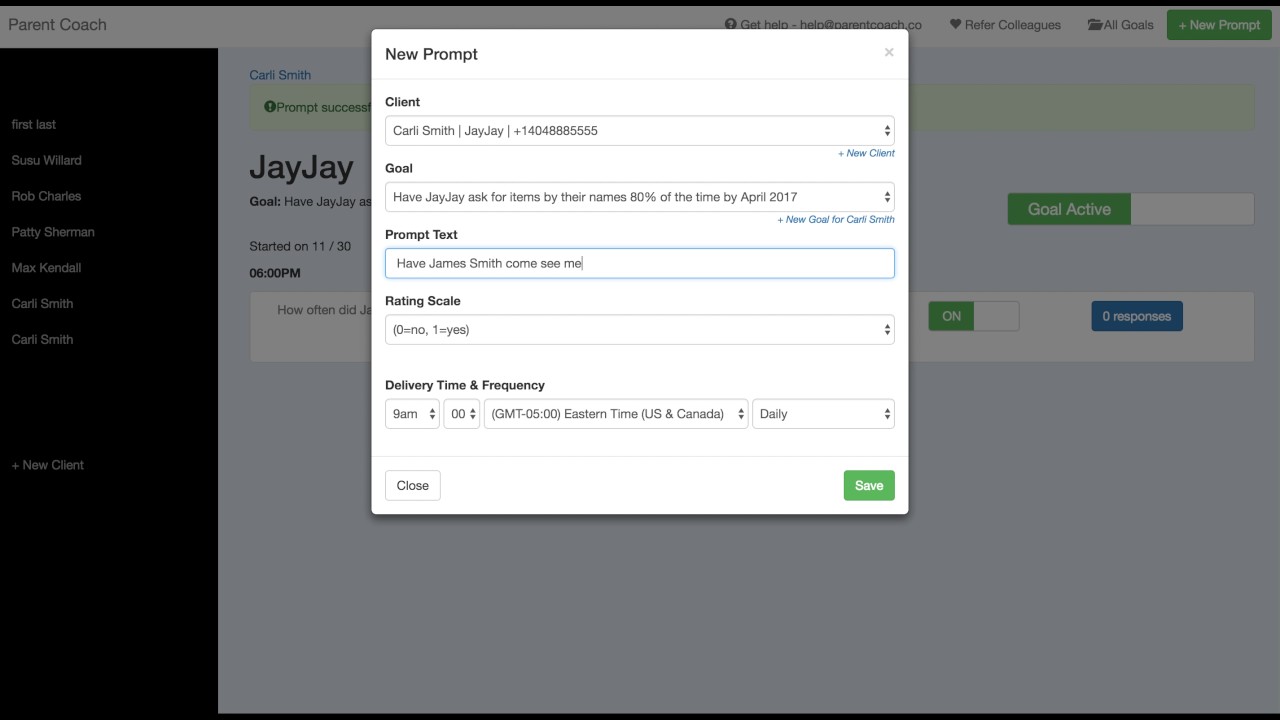Save the new prompt

pos(869,485)
